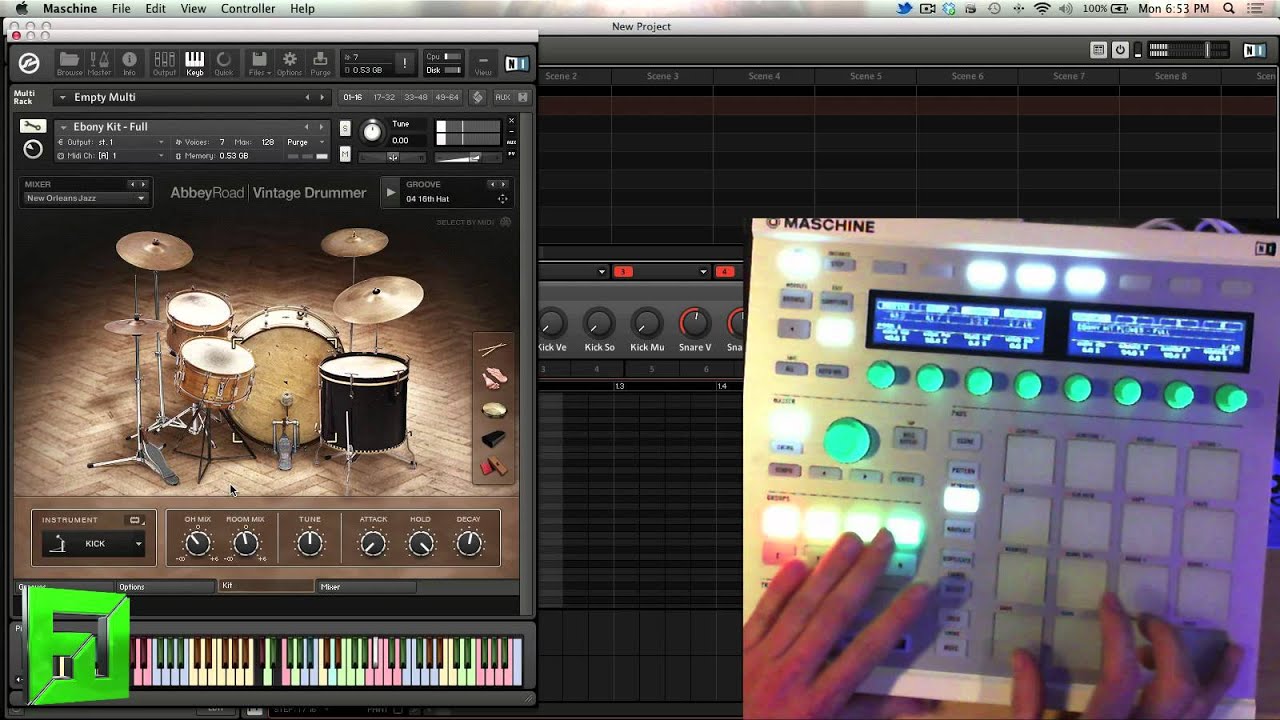Open macOS Spotlight search

(x=1229, y=9)
